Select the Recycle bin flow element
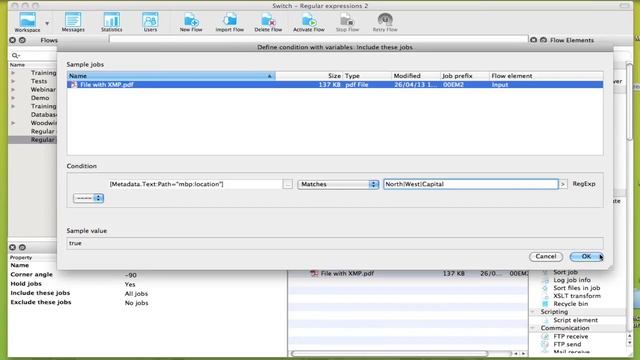This screenshot has width=640, height=360. pyautogui.click(x=571, y=304)
